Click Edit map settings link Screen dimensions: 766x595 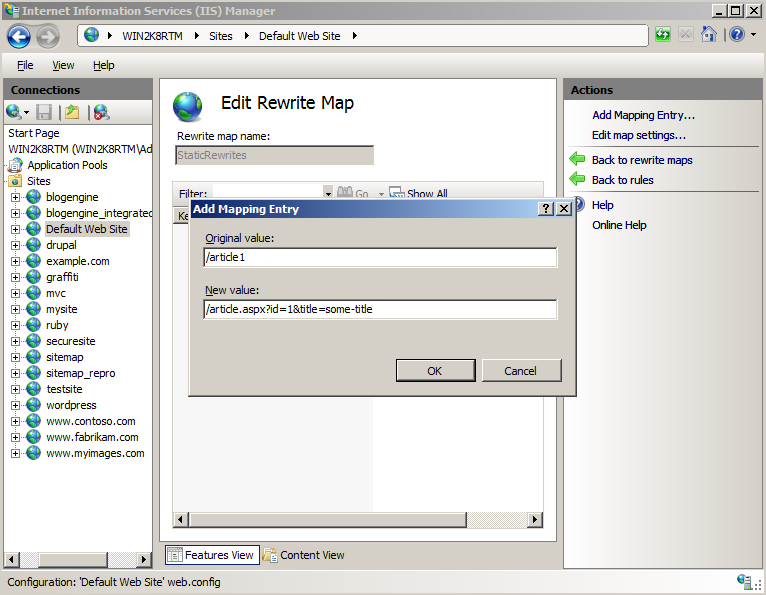coord(638,135)
